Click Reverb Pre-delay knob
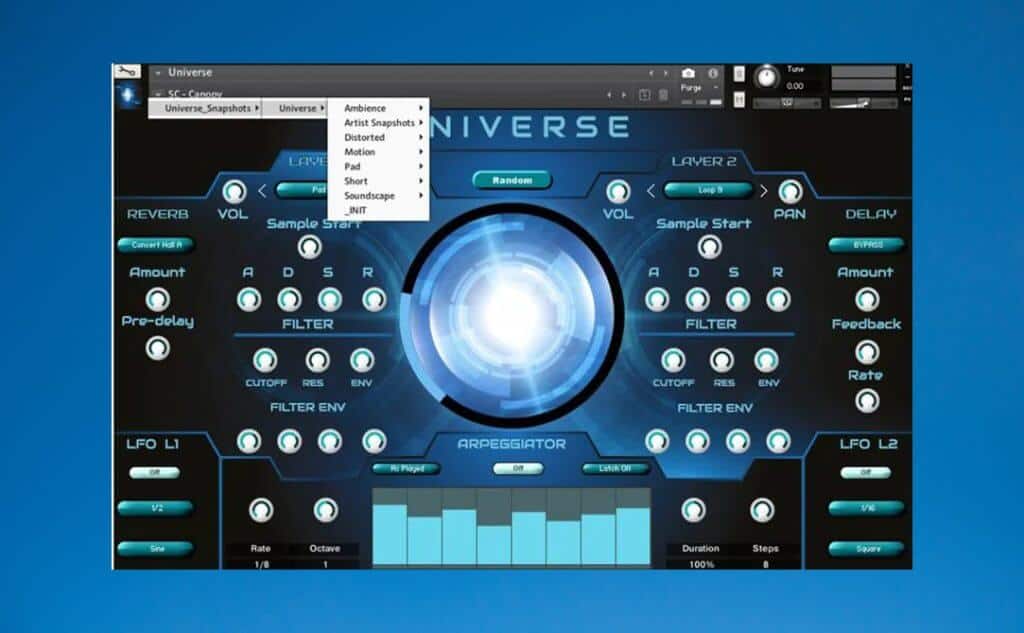This screenshot has width=1024, height=633. (x=157, y=348)
